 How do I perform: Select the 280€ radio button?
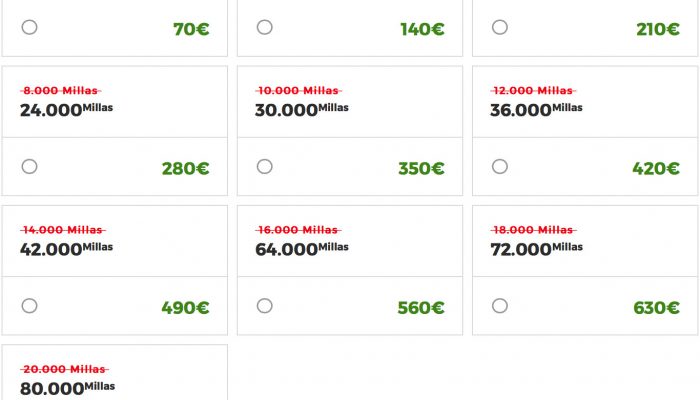click(29, 167)
